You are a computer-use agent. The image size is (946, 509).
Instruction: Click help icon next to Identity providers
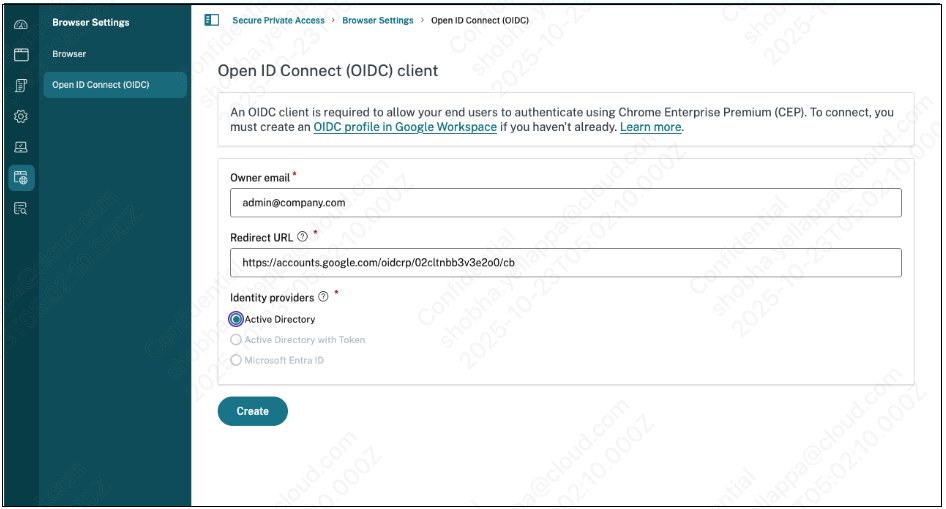[x=323, y=297]
